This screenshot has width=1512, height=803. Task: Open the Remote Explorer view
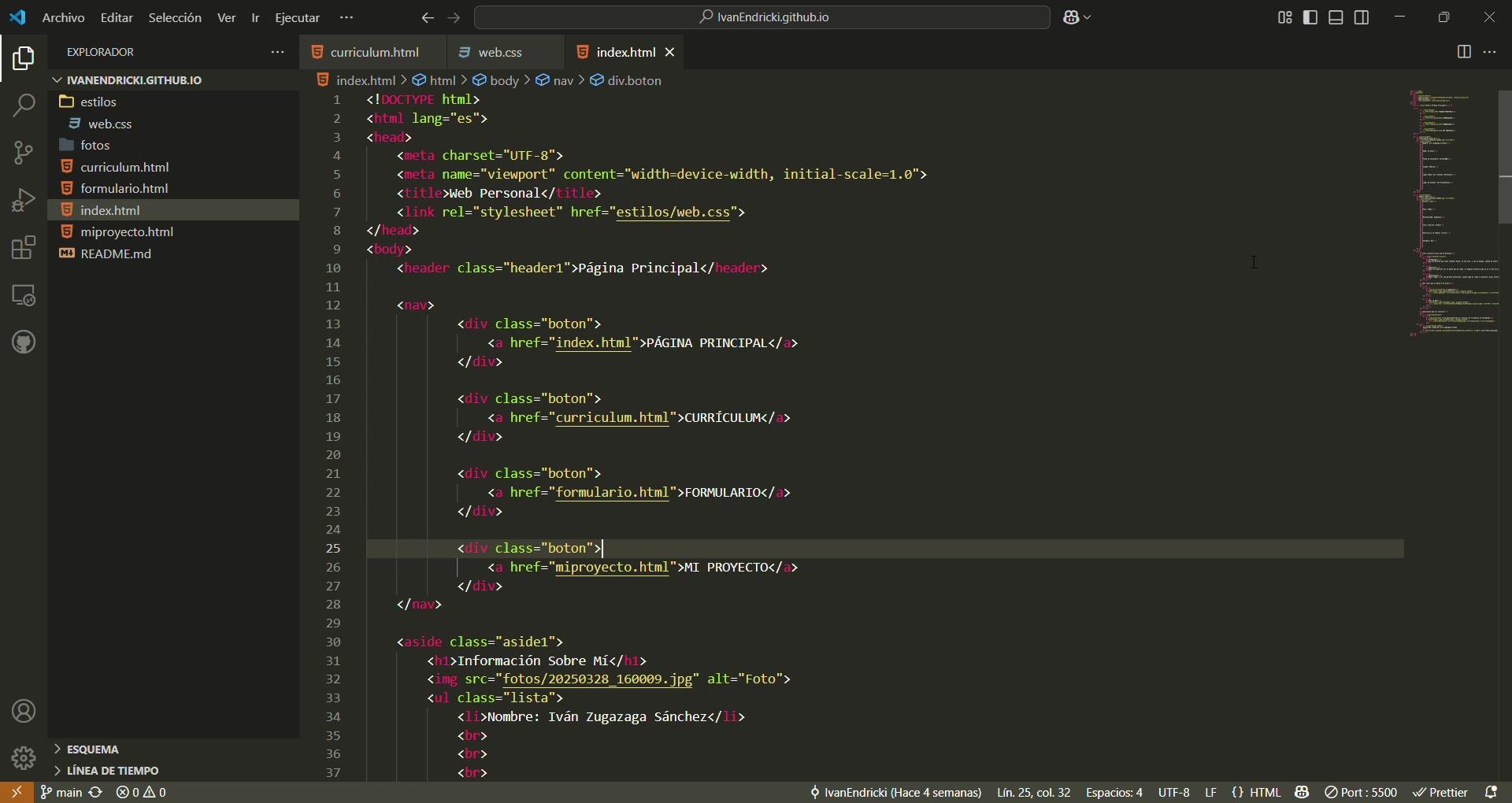coord(24,296)
